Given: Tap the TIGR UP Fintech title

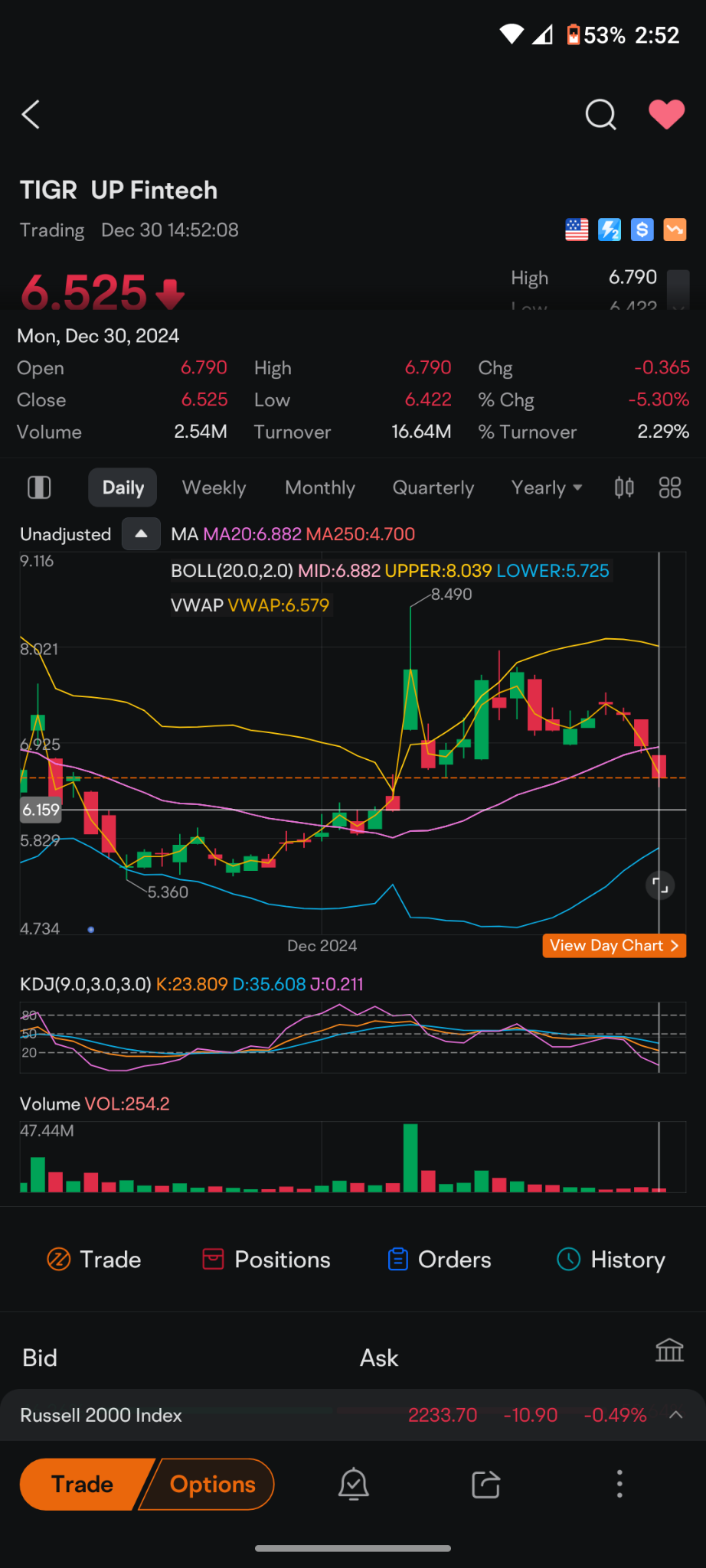Looking at the screenshot, I should 119,190.
